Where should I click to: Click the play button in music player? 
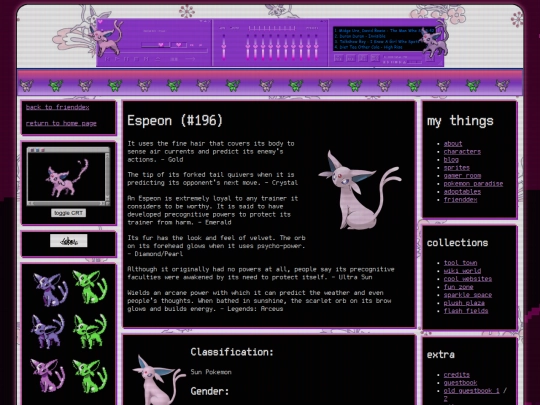[x=117, y=59]
